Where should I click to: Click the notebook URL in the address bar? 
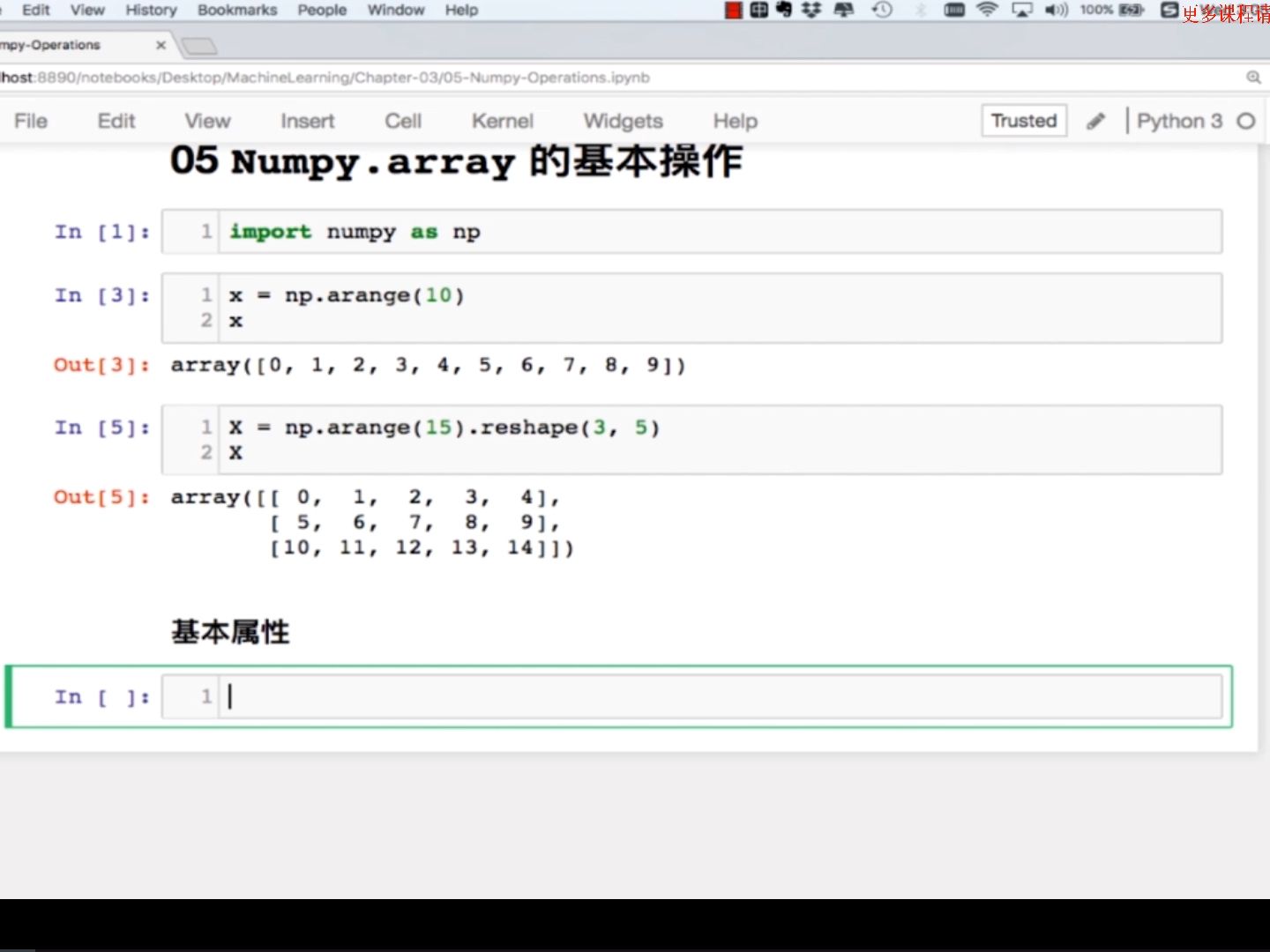[x=326, y=78]
